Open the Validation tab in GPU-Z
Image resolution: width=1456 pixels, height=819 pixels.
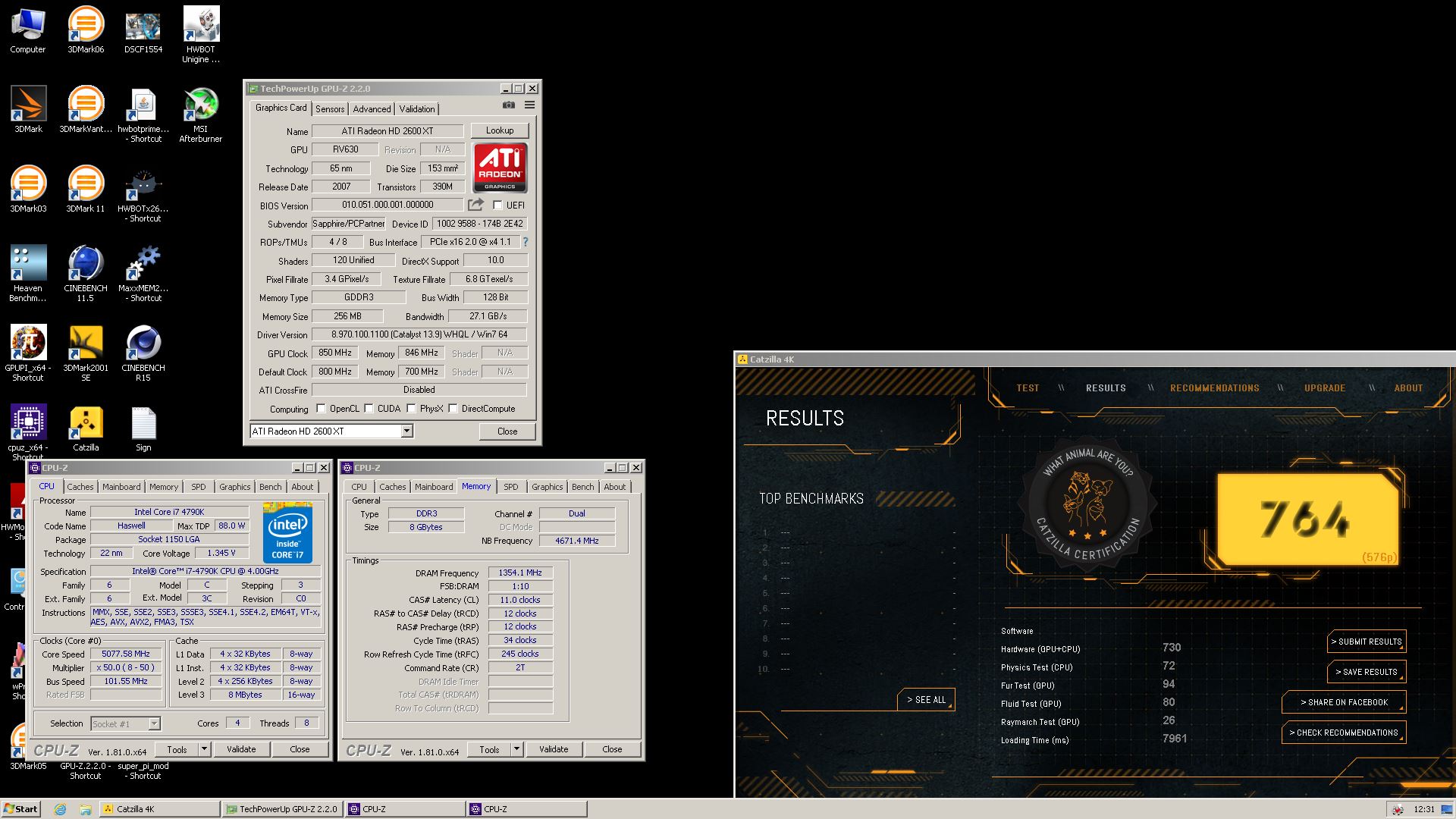click(417, 109)
